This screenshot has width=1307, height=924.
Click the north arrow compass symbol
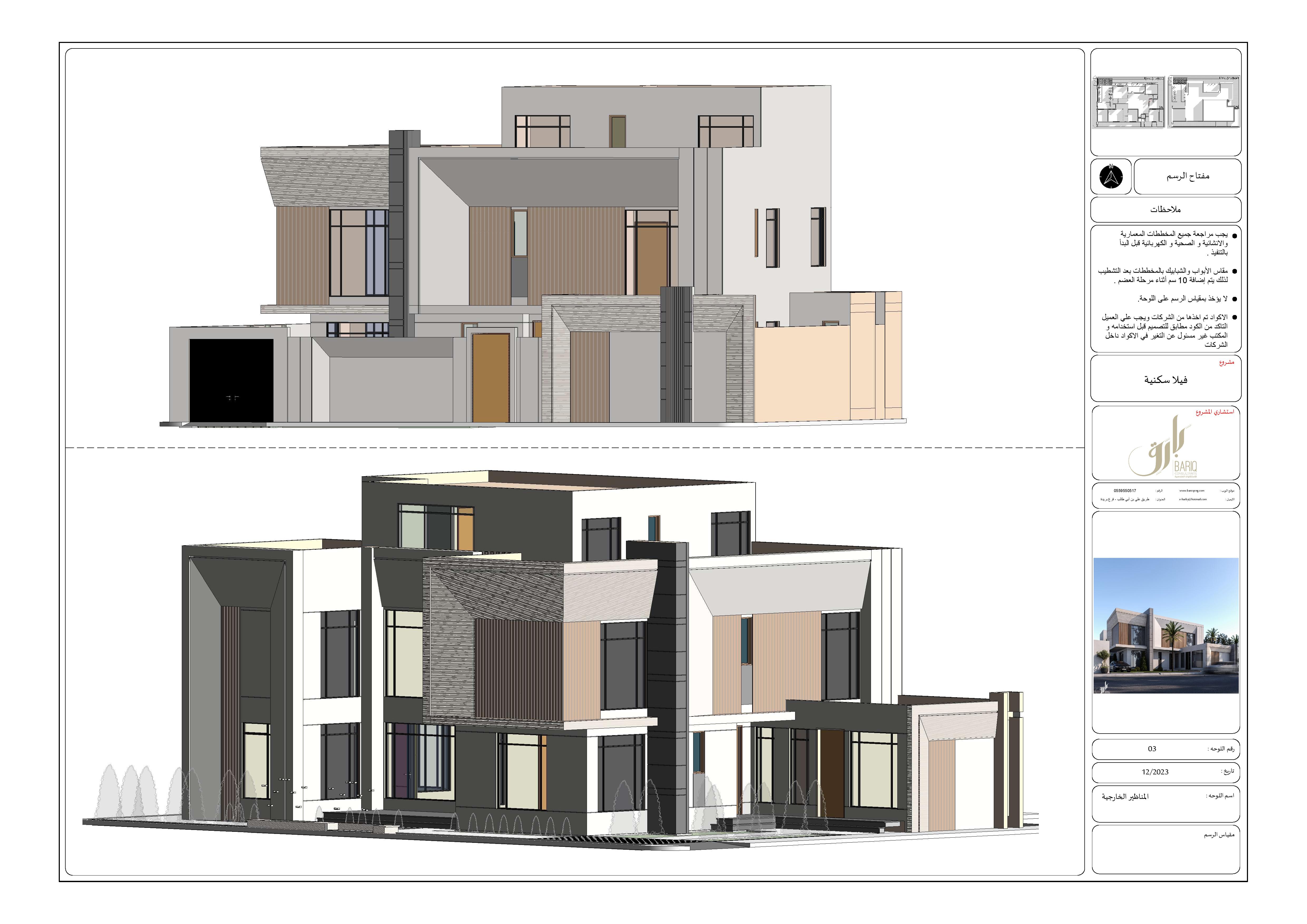pos(1112,176)
